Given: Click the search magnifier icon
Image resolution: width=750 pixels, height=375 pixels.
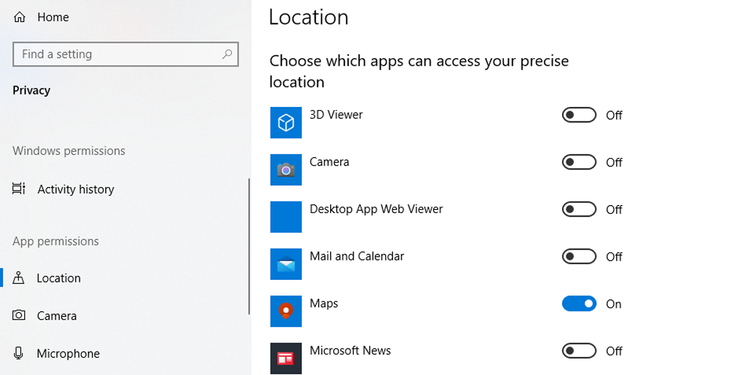Looking at the screenshot, I should pyautogui.click(x=227, y=54).
